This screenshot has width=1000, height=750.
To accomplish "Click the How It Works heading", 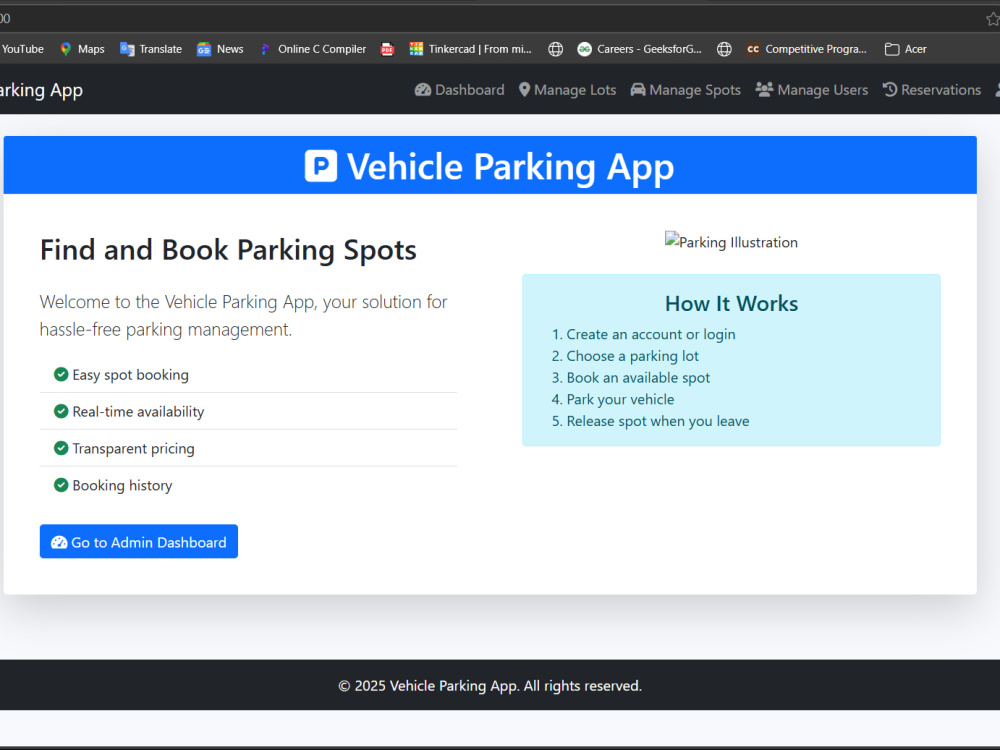I will pyautogui.click(x=731, y=304).
